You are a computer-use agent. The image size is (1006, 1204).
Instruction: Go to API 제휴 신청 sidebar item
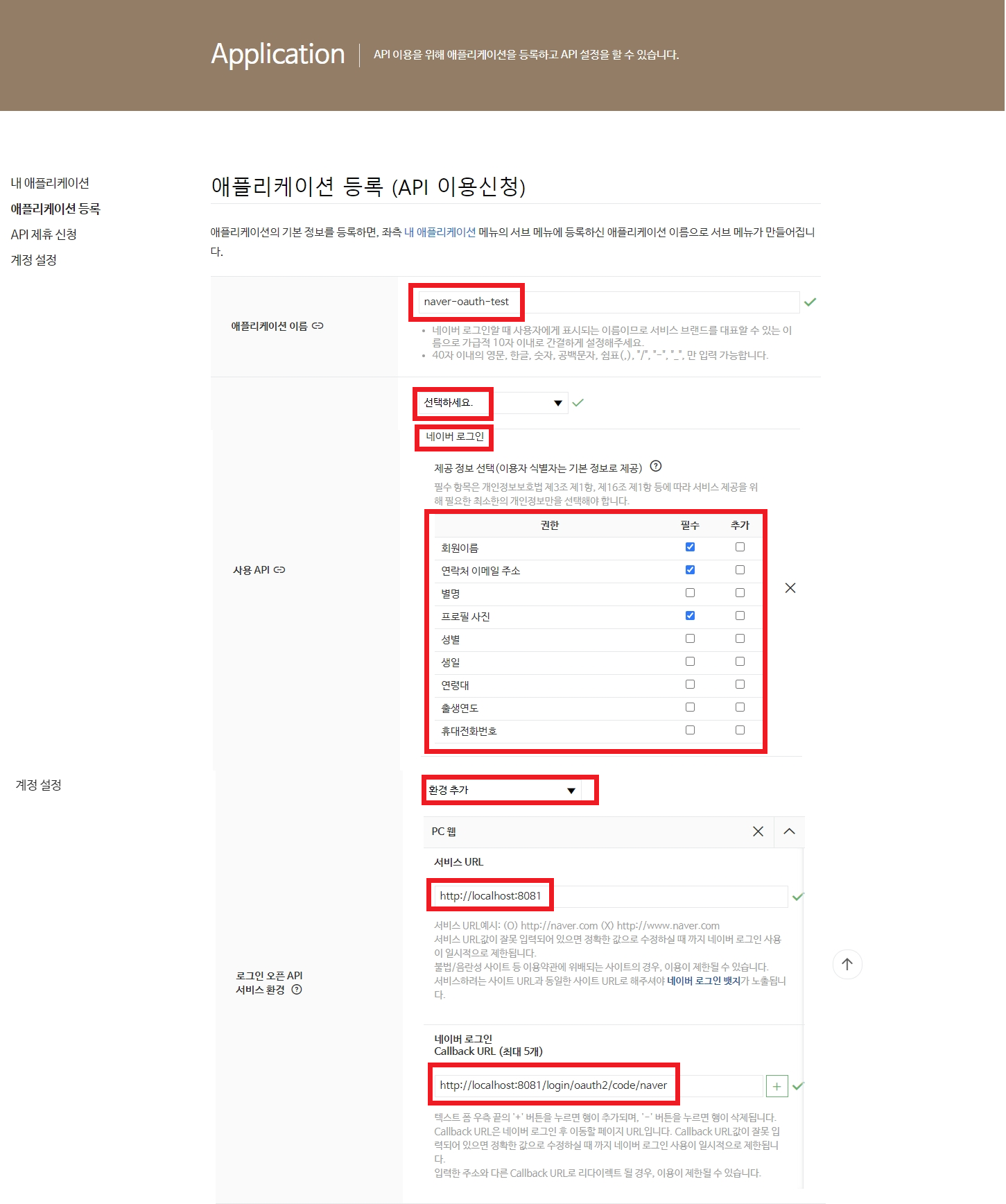click(x=44, y=234)
